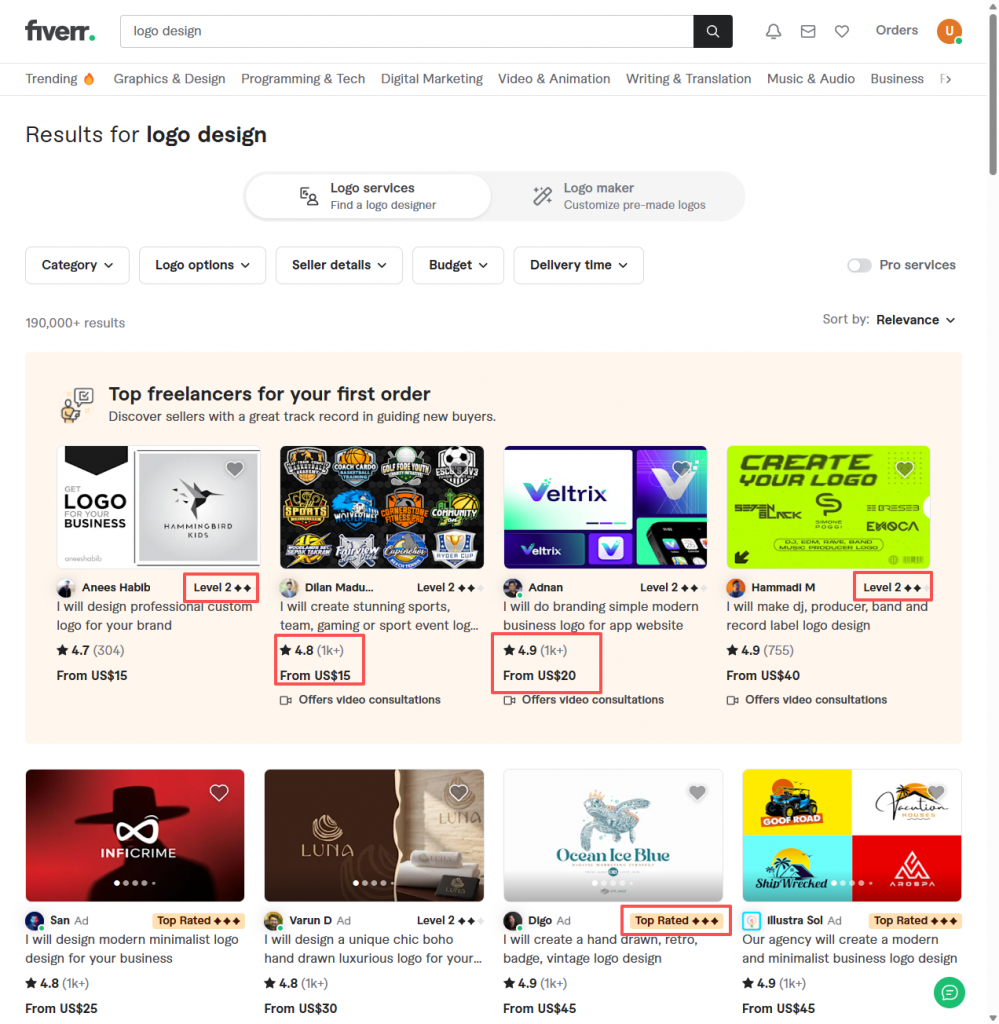This screenshot has height=1024, width=999.
Task: Favorite the Veltrix gig by Adnan
Action: pyautogui.click(x=681, y=469)
